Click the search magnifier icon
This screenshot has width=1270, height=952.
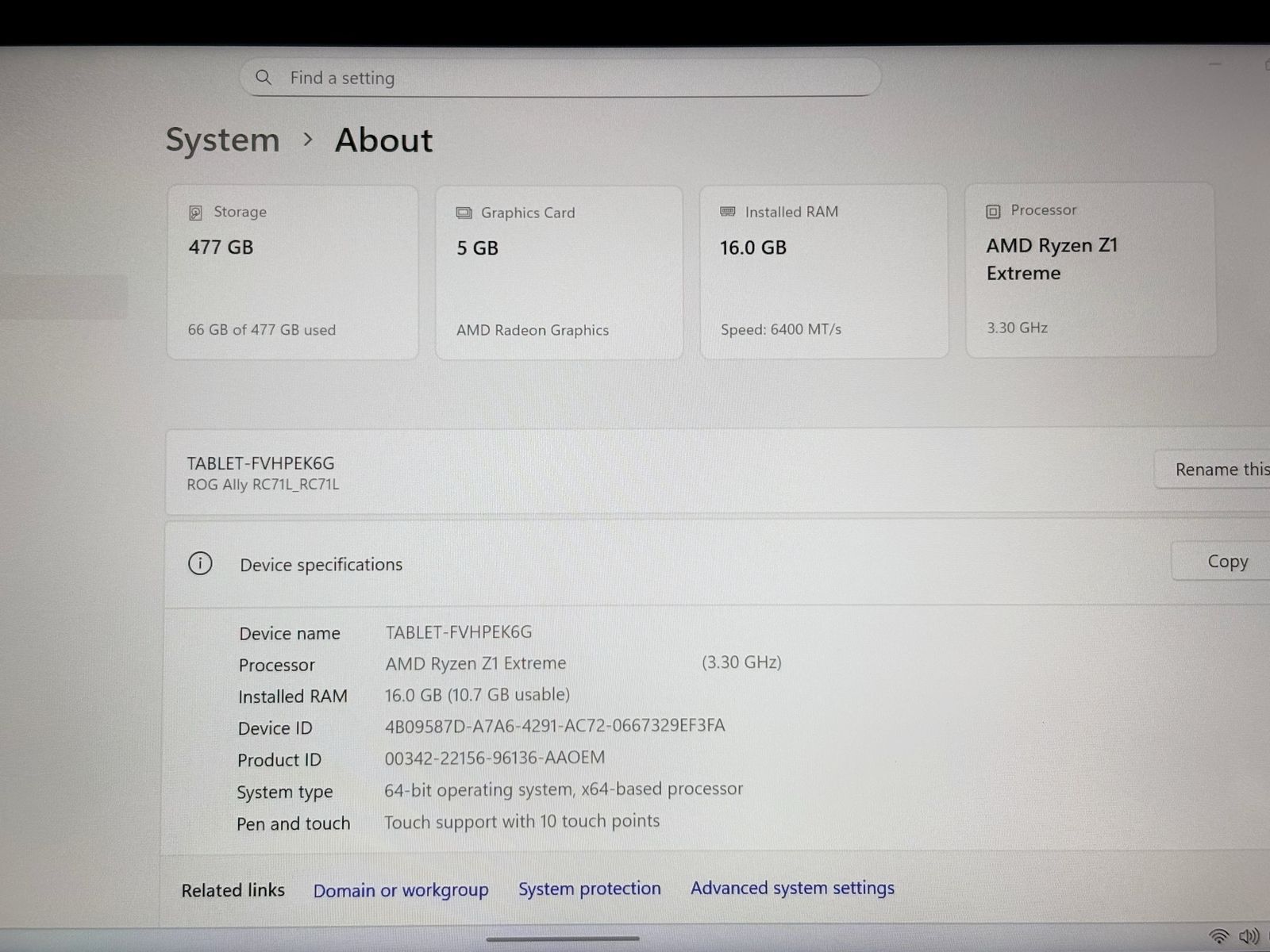click(264, 77)
